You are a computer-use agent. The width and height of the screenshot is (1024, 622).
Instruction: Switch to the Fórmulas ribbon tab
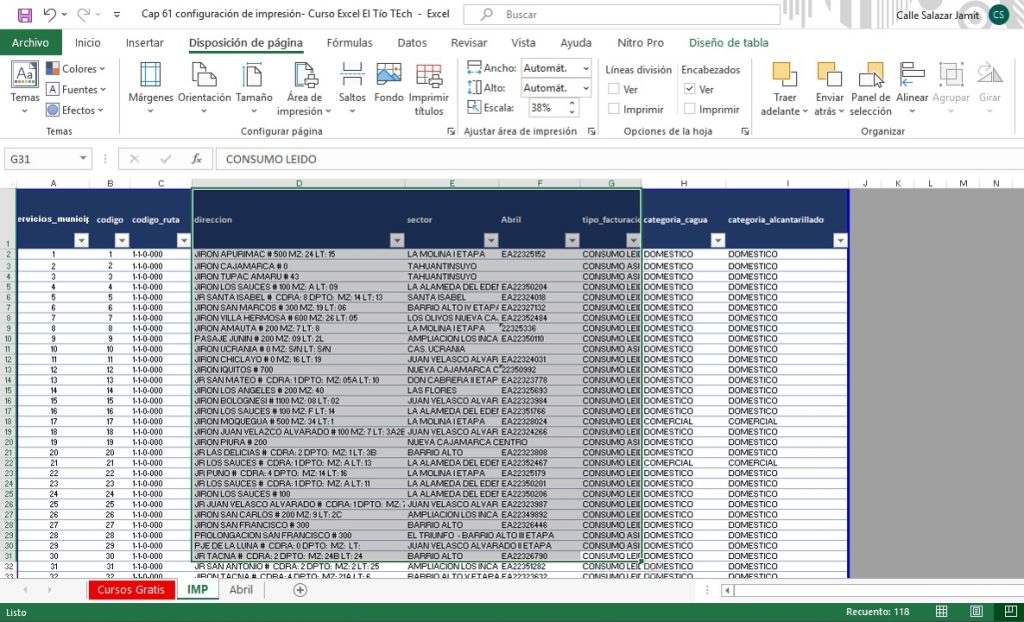pos(349,43)
